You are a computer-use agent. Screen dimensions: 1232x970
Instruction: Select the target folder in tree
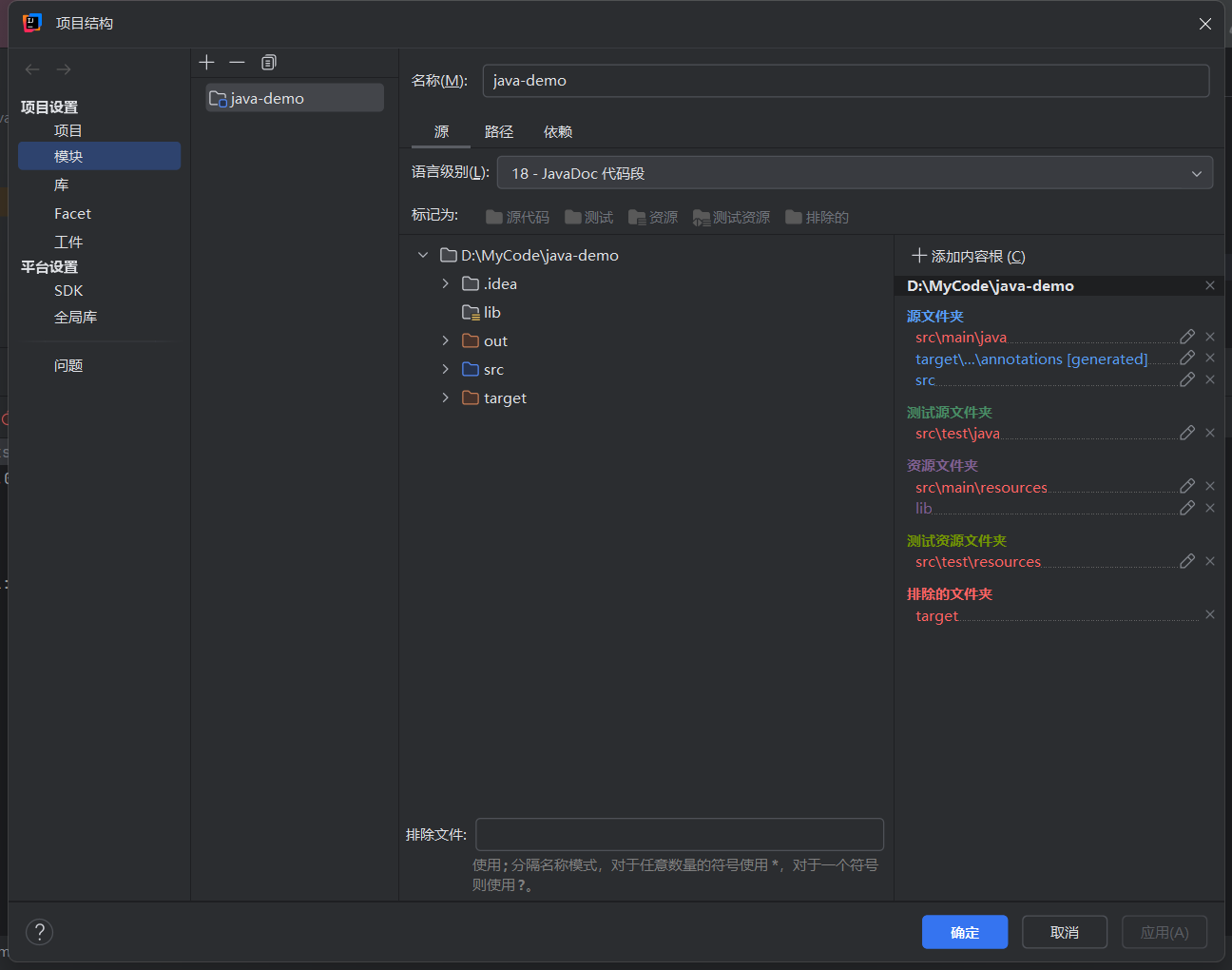(494, 398)
